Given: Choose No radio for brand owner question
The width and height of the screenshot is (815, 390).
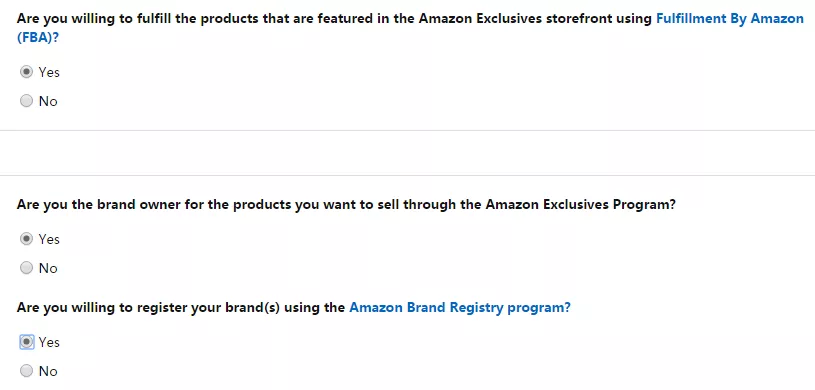Looking at the screenshot, I should (x=27, y=268).
